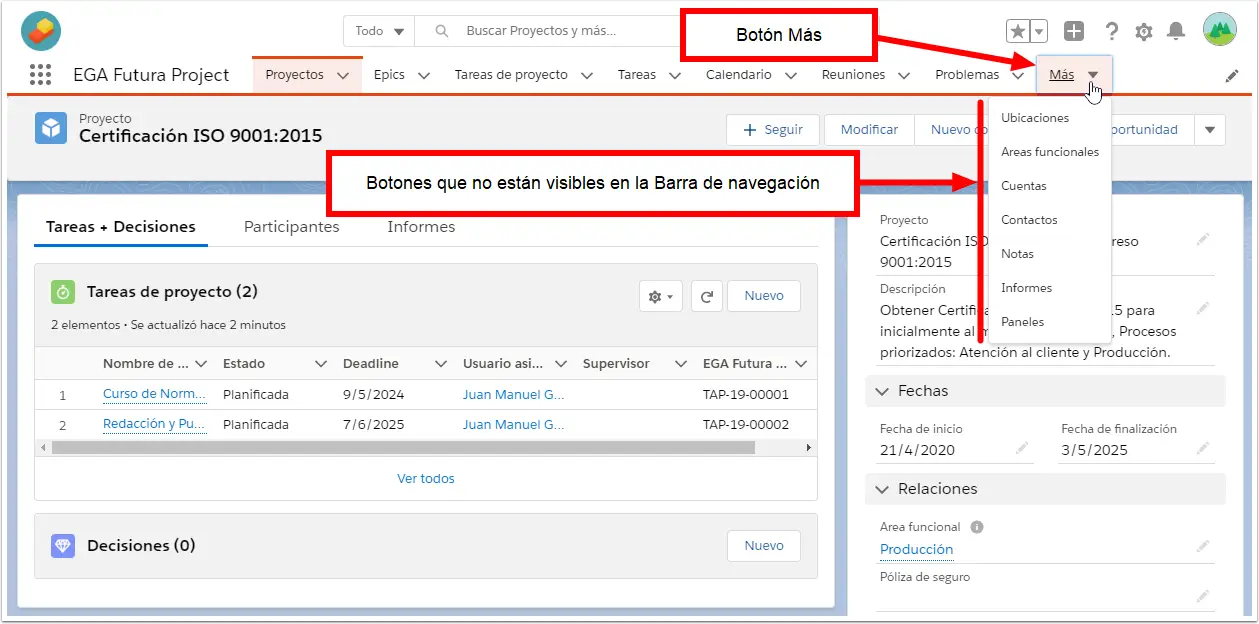Image resolution: width=1259 pixels, height=624 pixels.
Task: Switch to the Participantes tab
Action: coord(292,227)
